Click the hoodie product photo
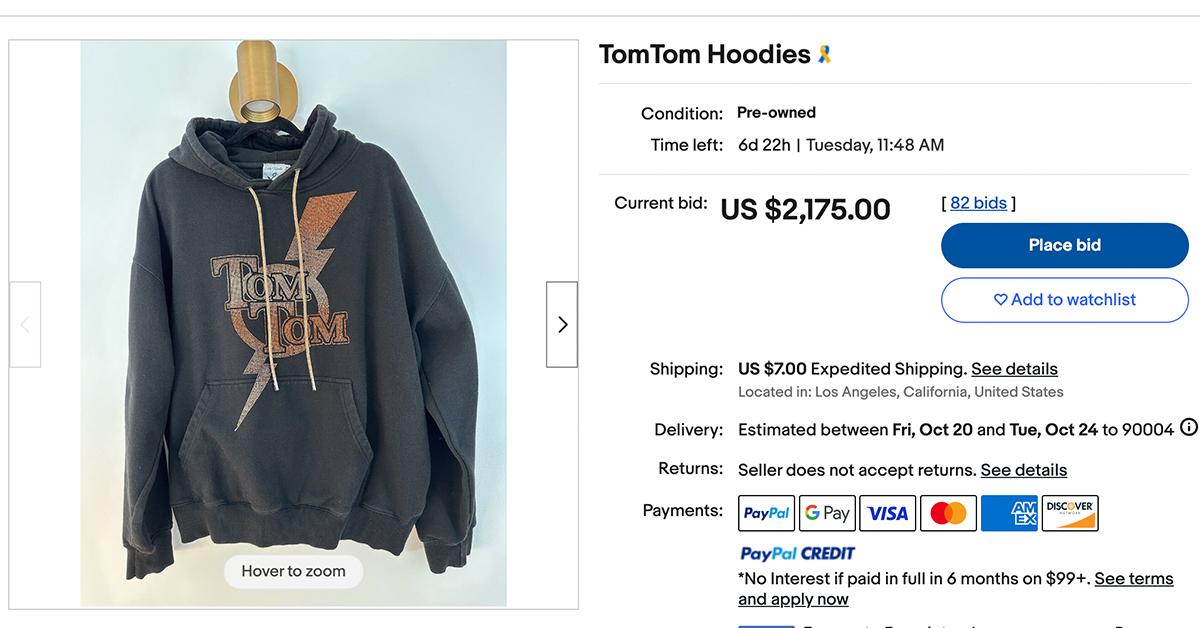 pyautogui.click(x=293, y=320)
